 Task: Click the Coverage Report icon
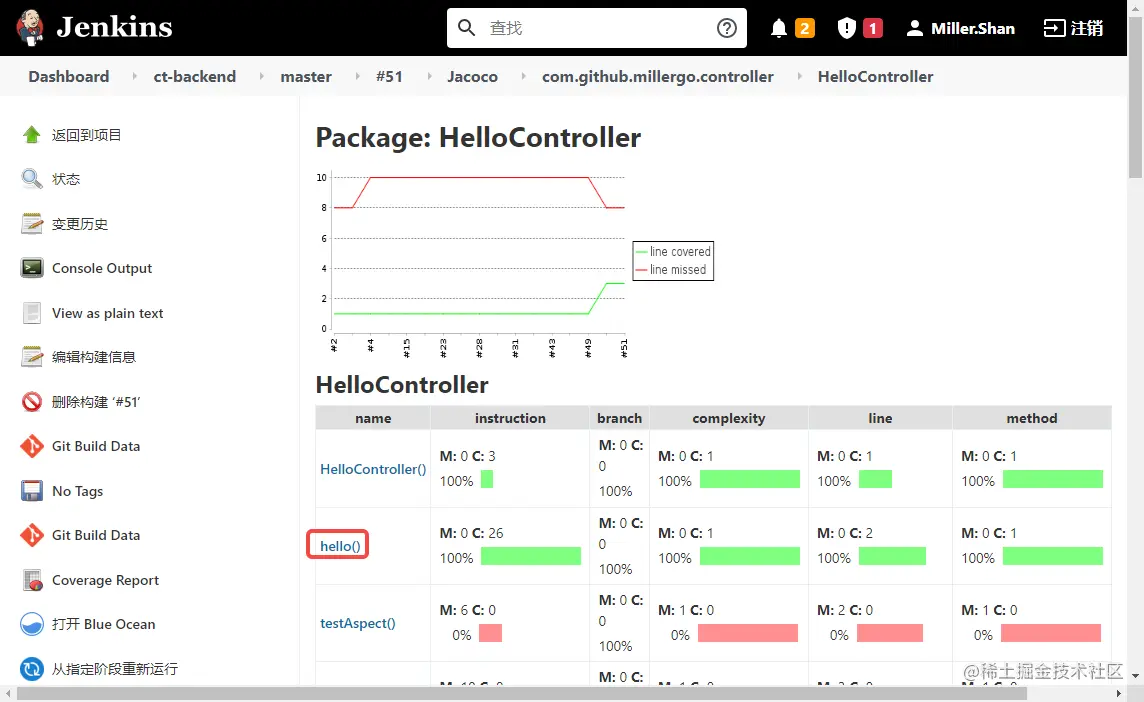click(32, 580)
